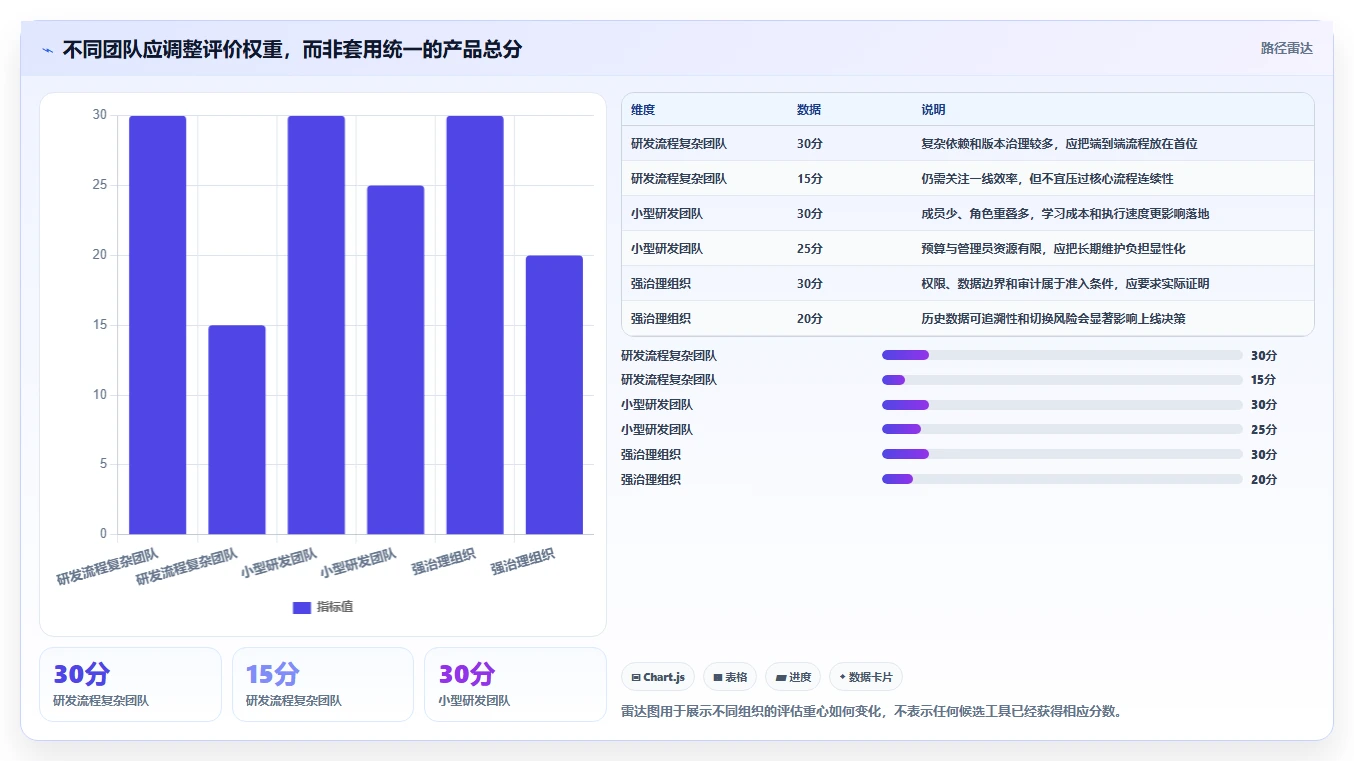Click the y-axis tick label 5

tap(103, 464)
